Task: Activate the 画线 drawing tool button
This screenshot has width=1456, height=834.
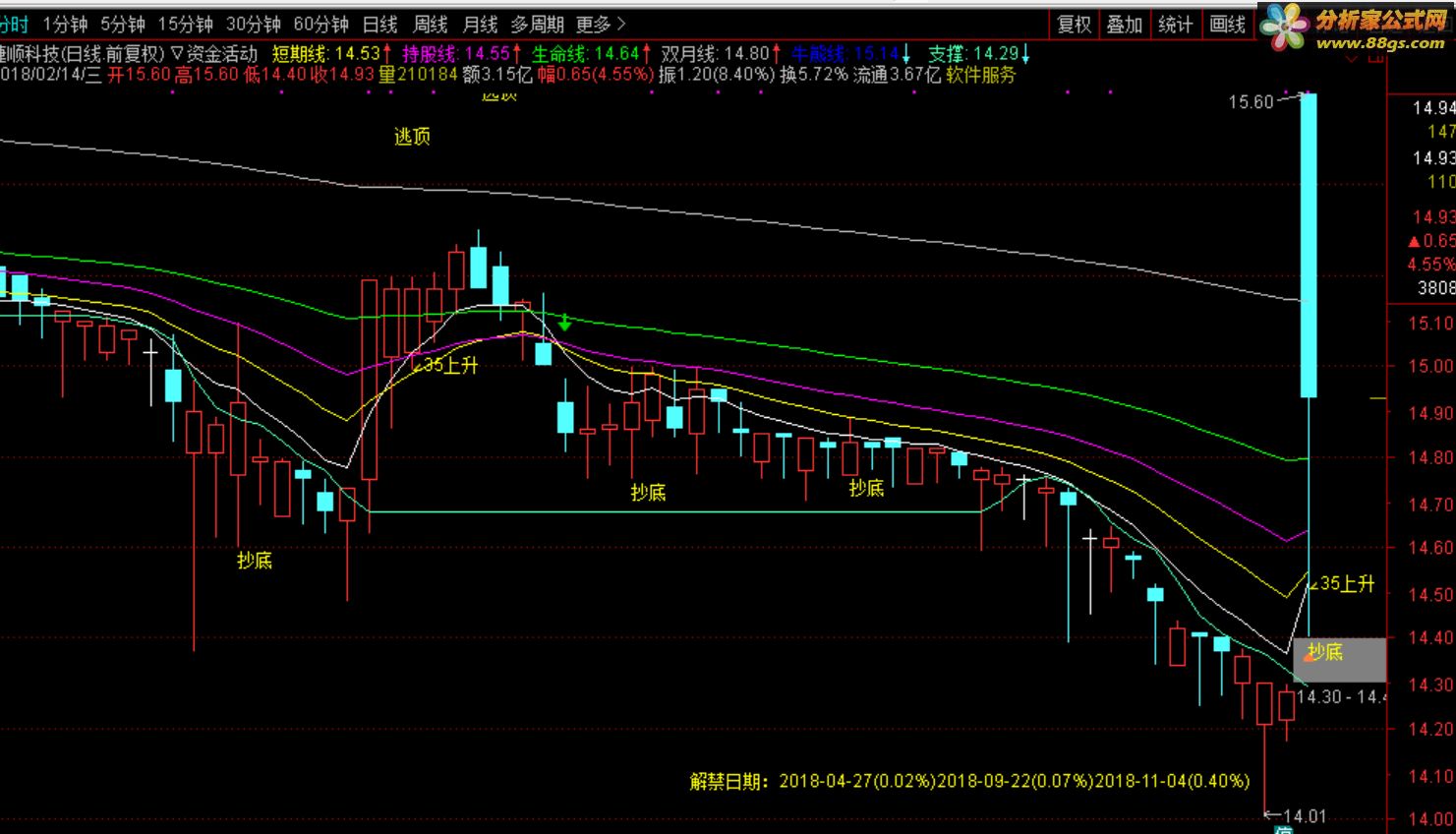Action: click(x=1227, y=25)
